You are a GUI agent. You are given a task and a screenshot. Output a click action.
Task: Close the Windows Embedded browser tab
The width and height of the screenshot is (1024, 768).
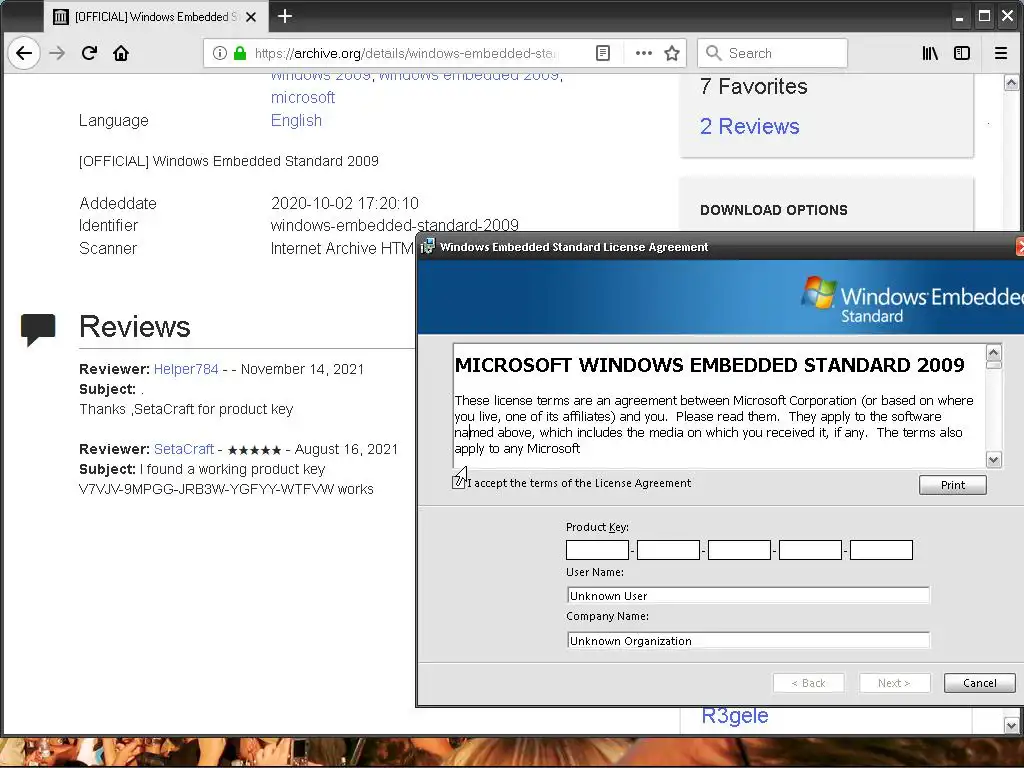pos(251,17)
